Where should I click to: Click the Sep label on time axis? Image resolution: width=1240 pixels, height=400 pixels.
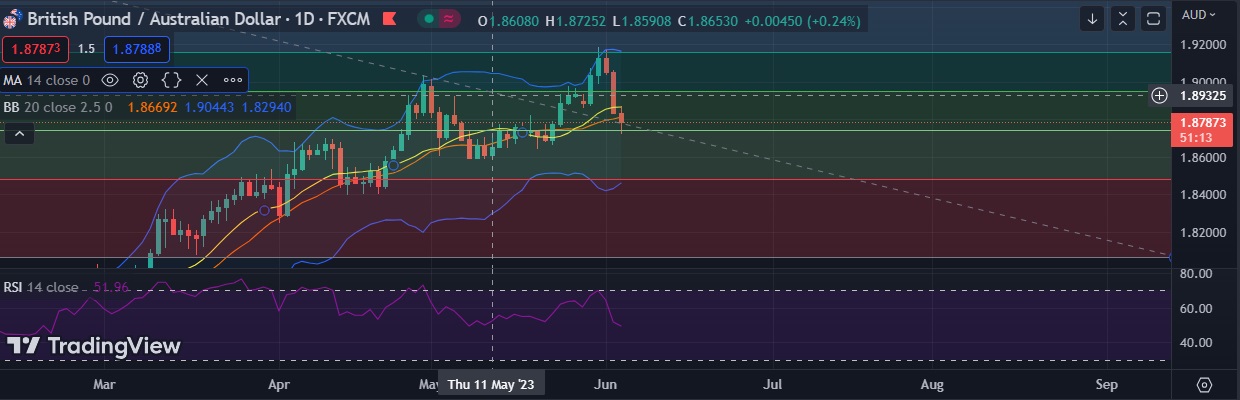tap(1106, 384)
